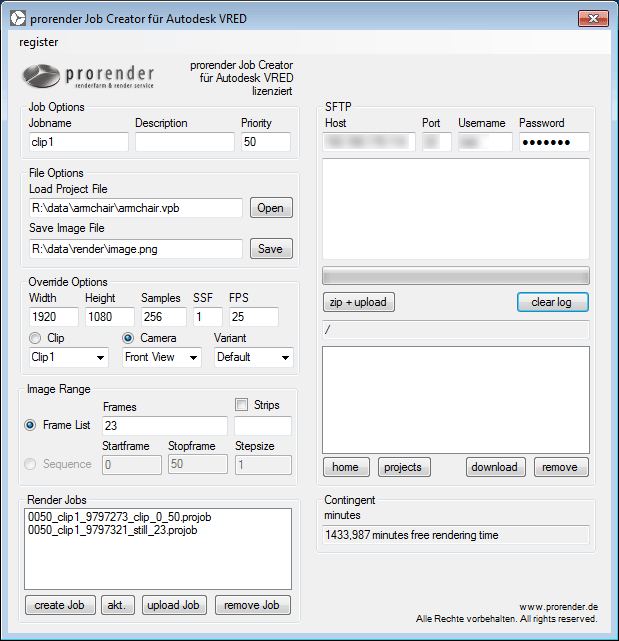Click the Height field showing 1080

click(110, 317)
